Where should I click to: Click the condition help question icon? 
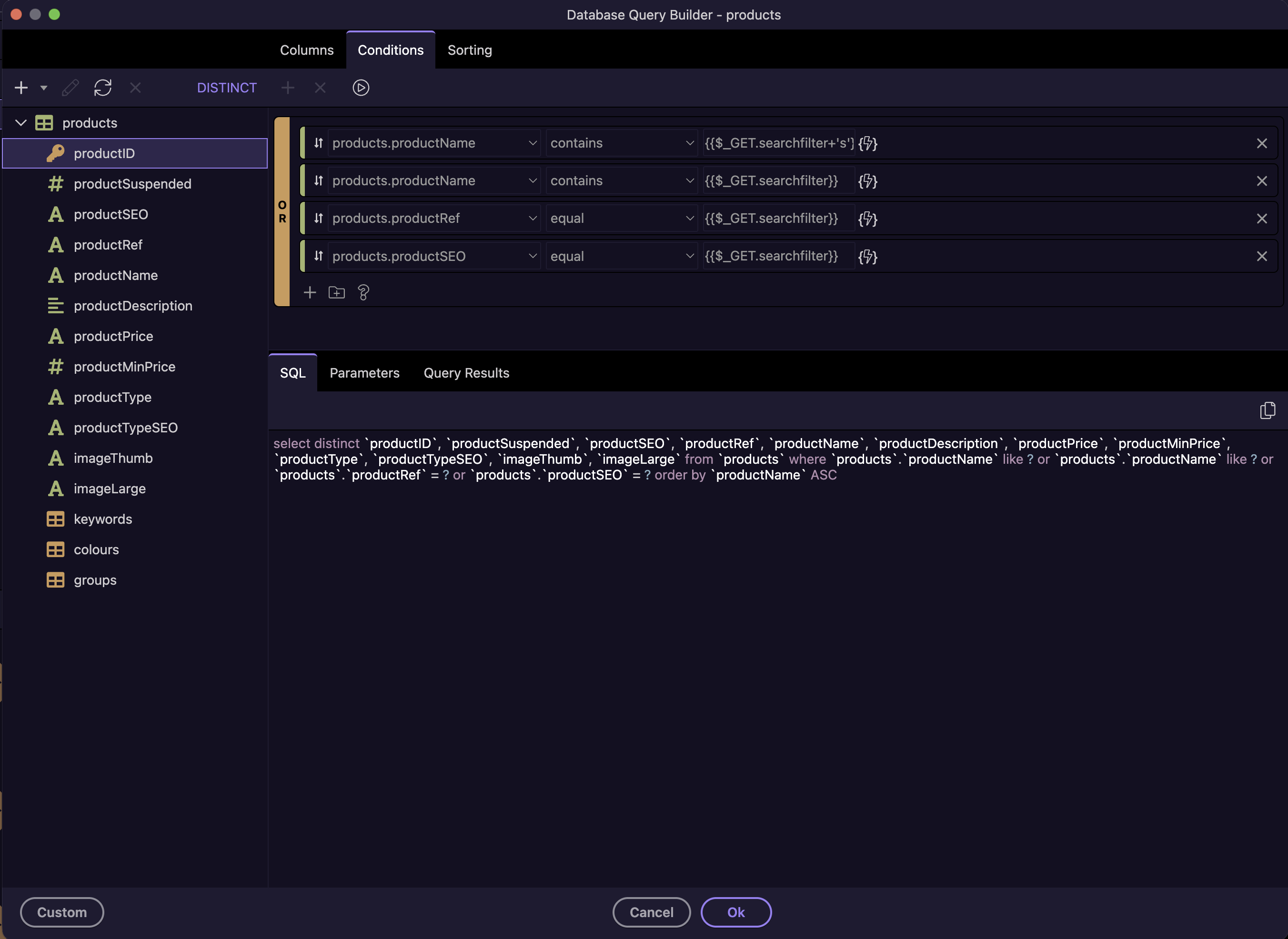click(x=363, y=292)
